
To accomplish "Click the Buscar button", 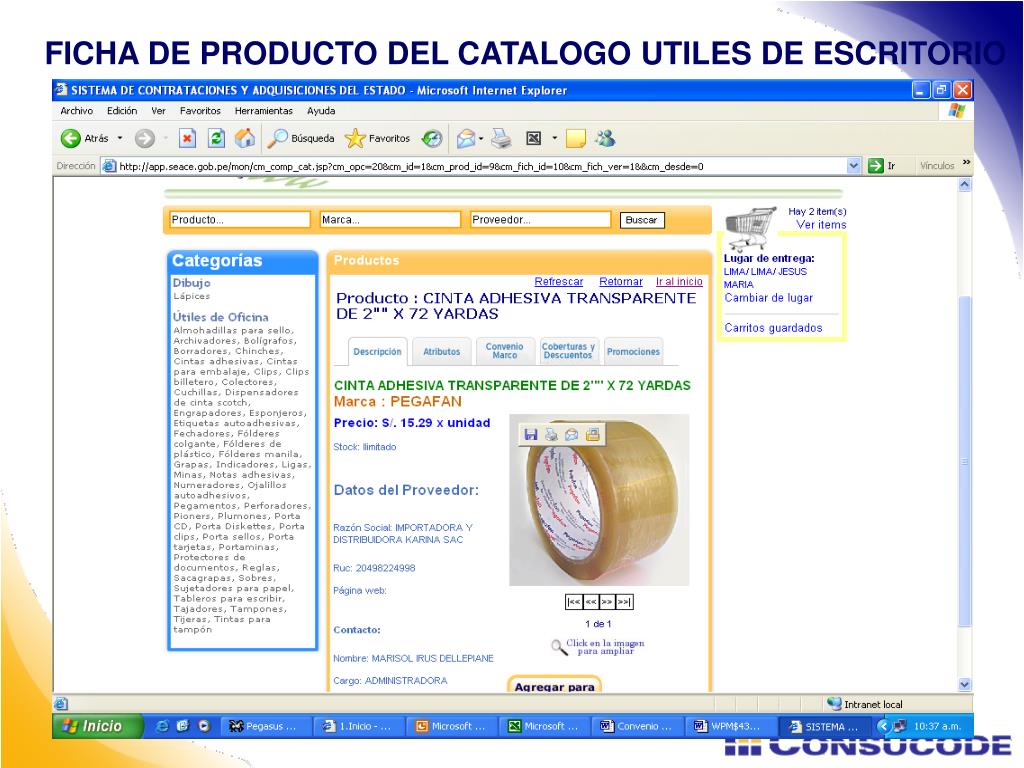I will pyautogui.click(x=641, y=220).
